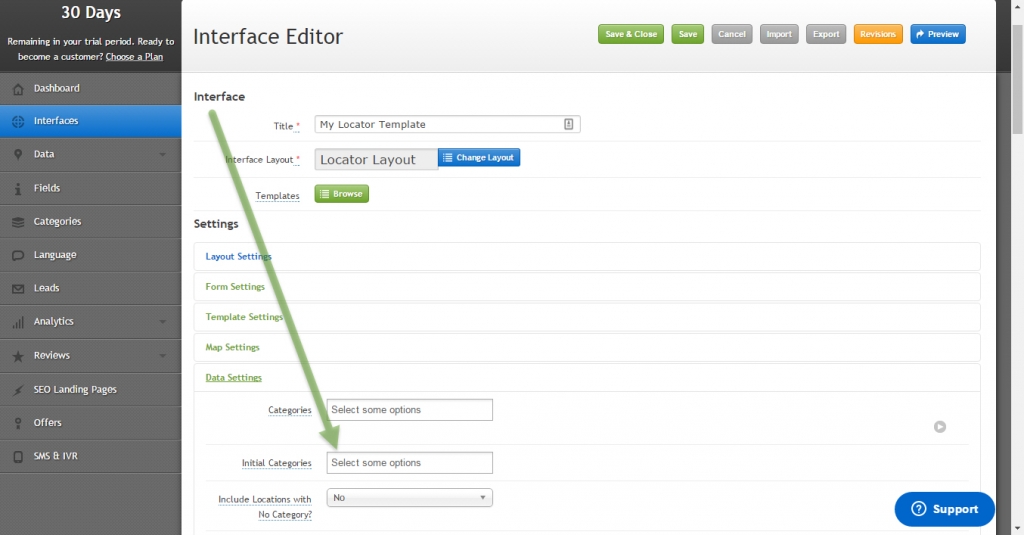Open the Include Locations with No Category dropdown
This screenshot has width=1024, height=535.
click(409, 498)
